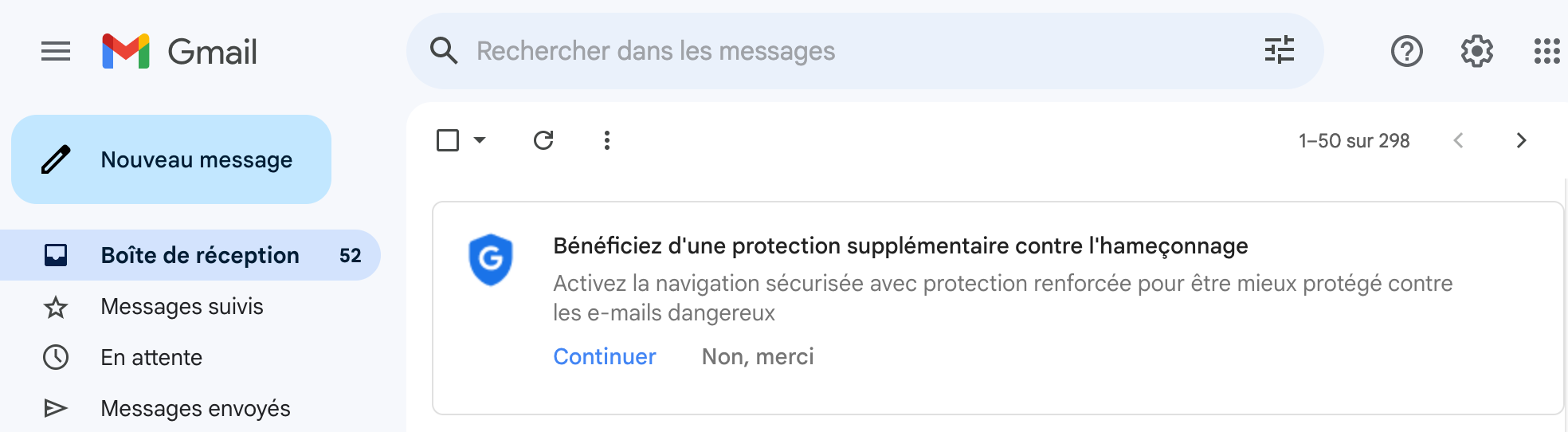This screenshot has height=432, width=1568.
Task: Open Messages envoyés folder
Action: coord(195,409)
